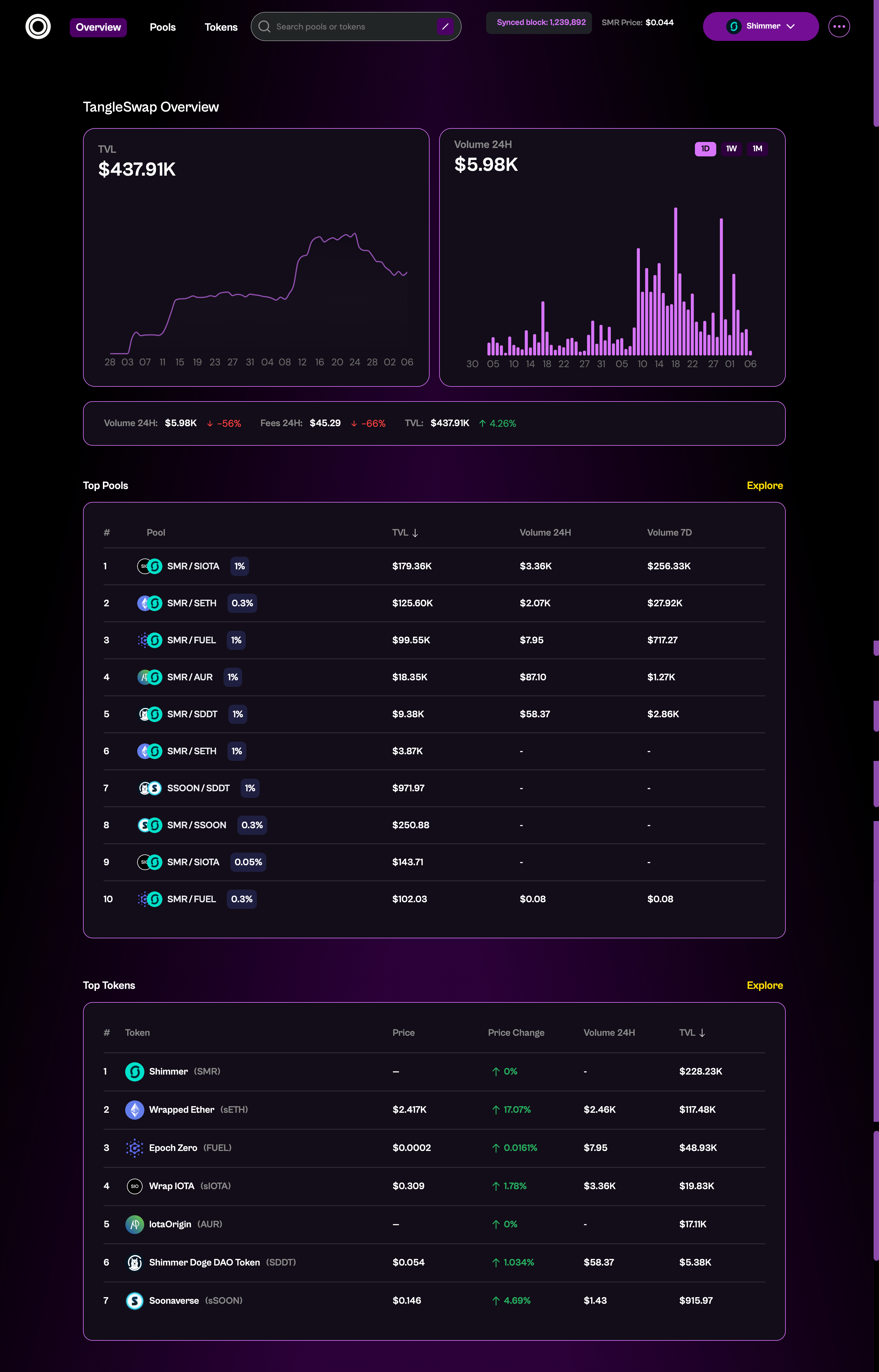Screen dimensions: 879x1372
Task: Select the 1D volume chart range
Action: [705, 149]
